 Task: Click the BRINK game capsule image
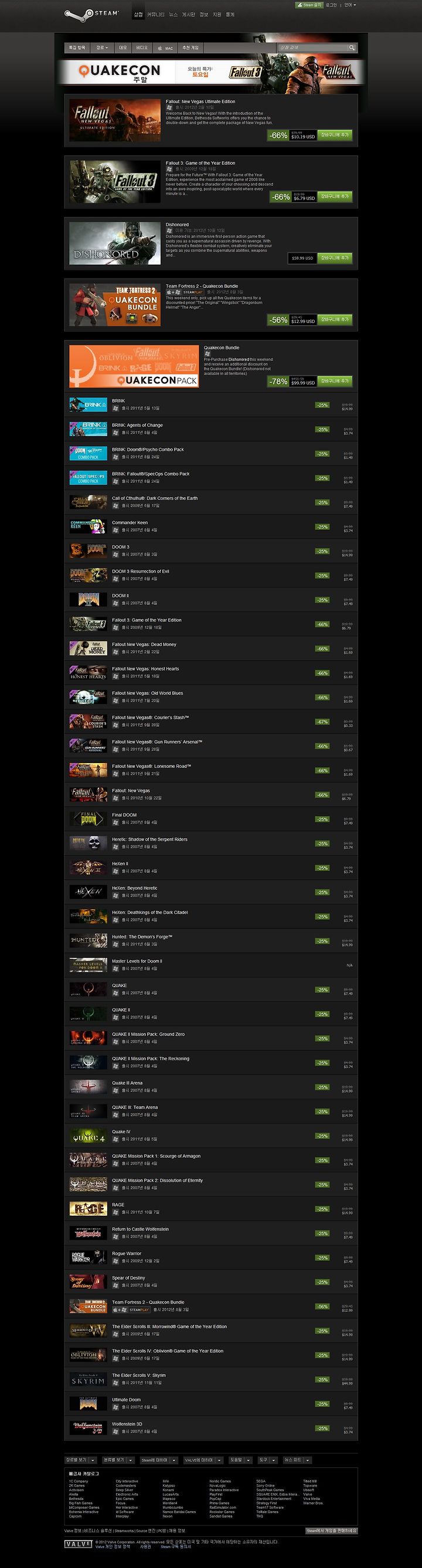[89, 405]
